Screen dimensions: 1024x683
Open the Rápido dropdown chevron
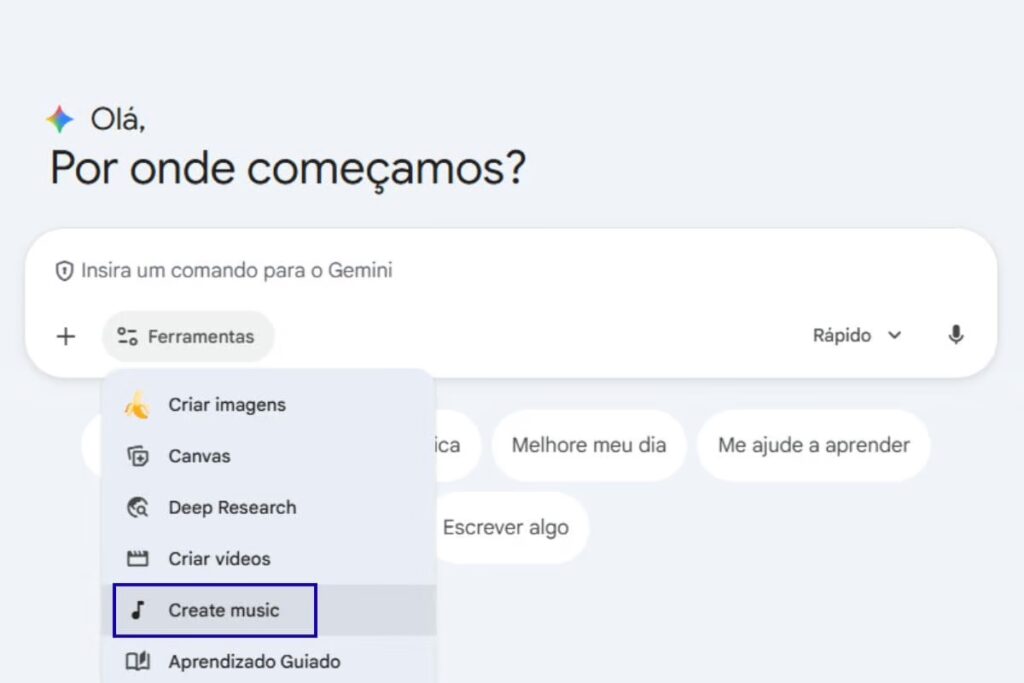895,336
